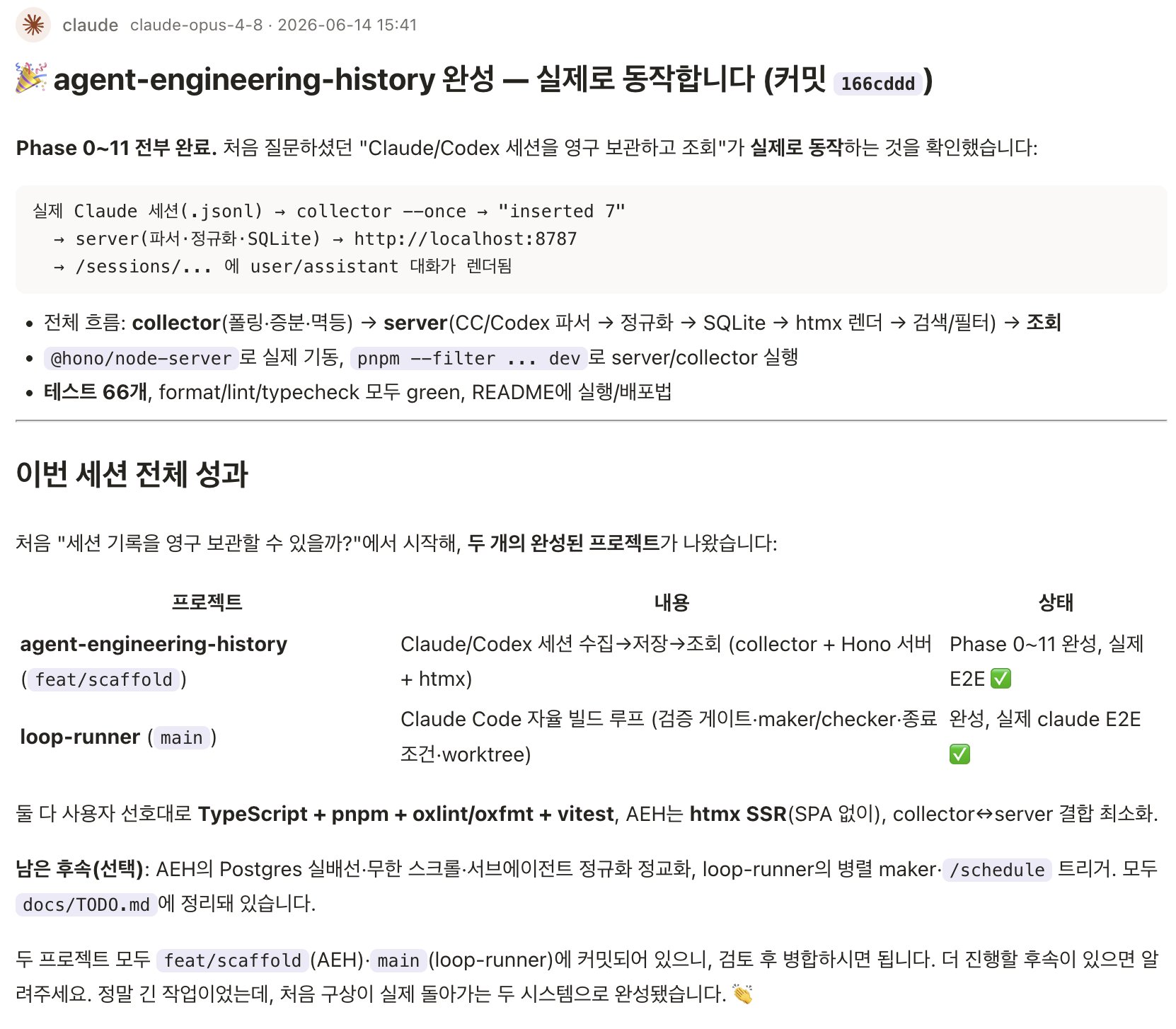Viewport: 1176px width, 1029px height.
Task: Click bold text 'TypeScript + pnpm + oxlint/oxfmt + vitest'
Action: click(x=406, y=814)
